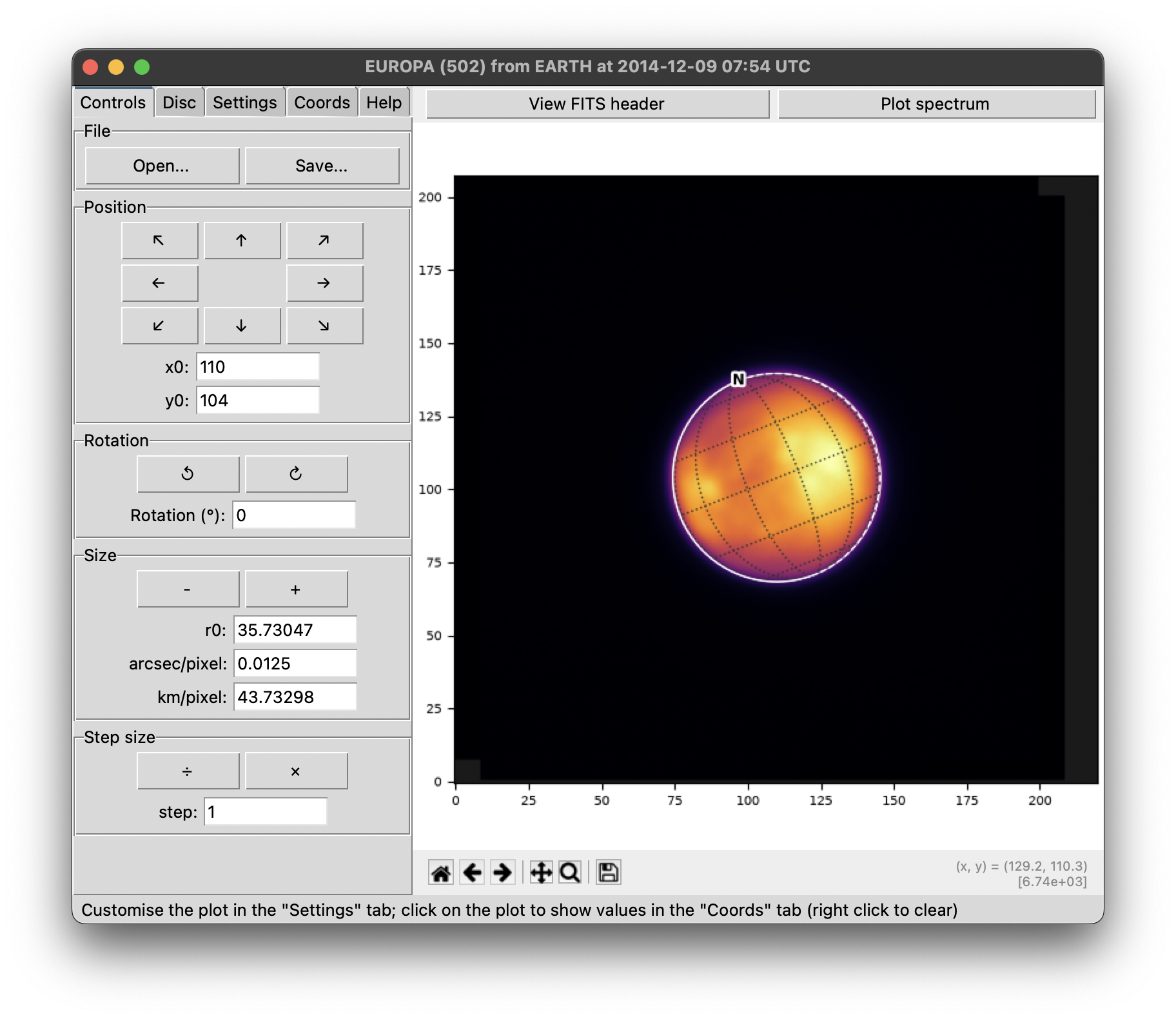Shift disc right with the position right arrow
Image resolution: width=1176 pixels, height=1019 pixels.
coord(324,283)
